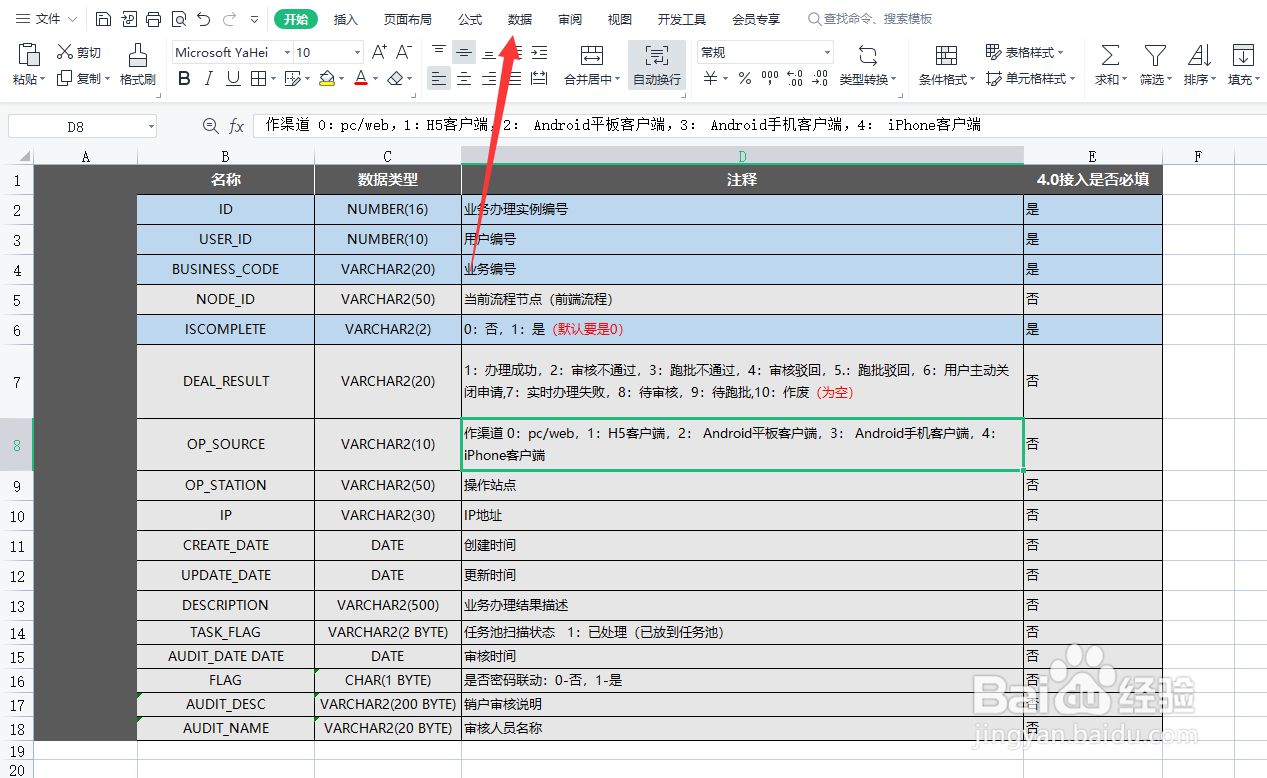Expand the 文件 menu arrow
Viewport: 1267px width, 778px height.
72,19
